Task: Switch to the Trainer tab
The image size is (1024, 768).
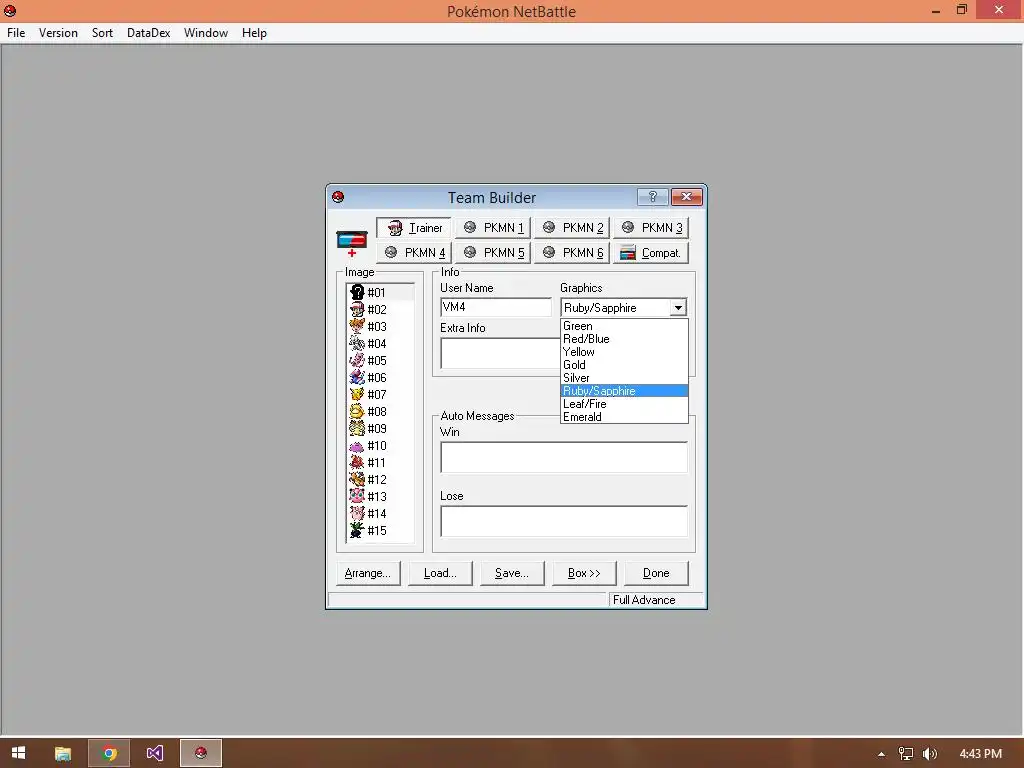Action: [x=413, y=228]
